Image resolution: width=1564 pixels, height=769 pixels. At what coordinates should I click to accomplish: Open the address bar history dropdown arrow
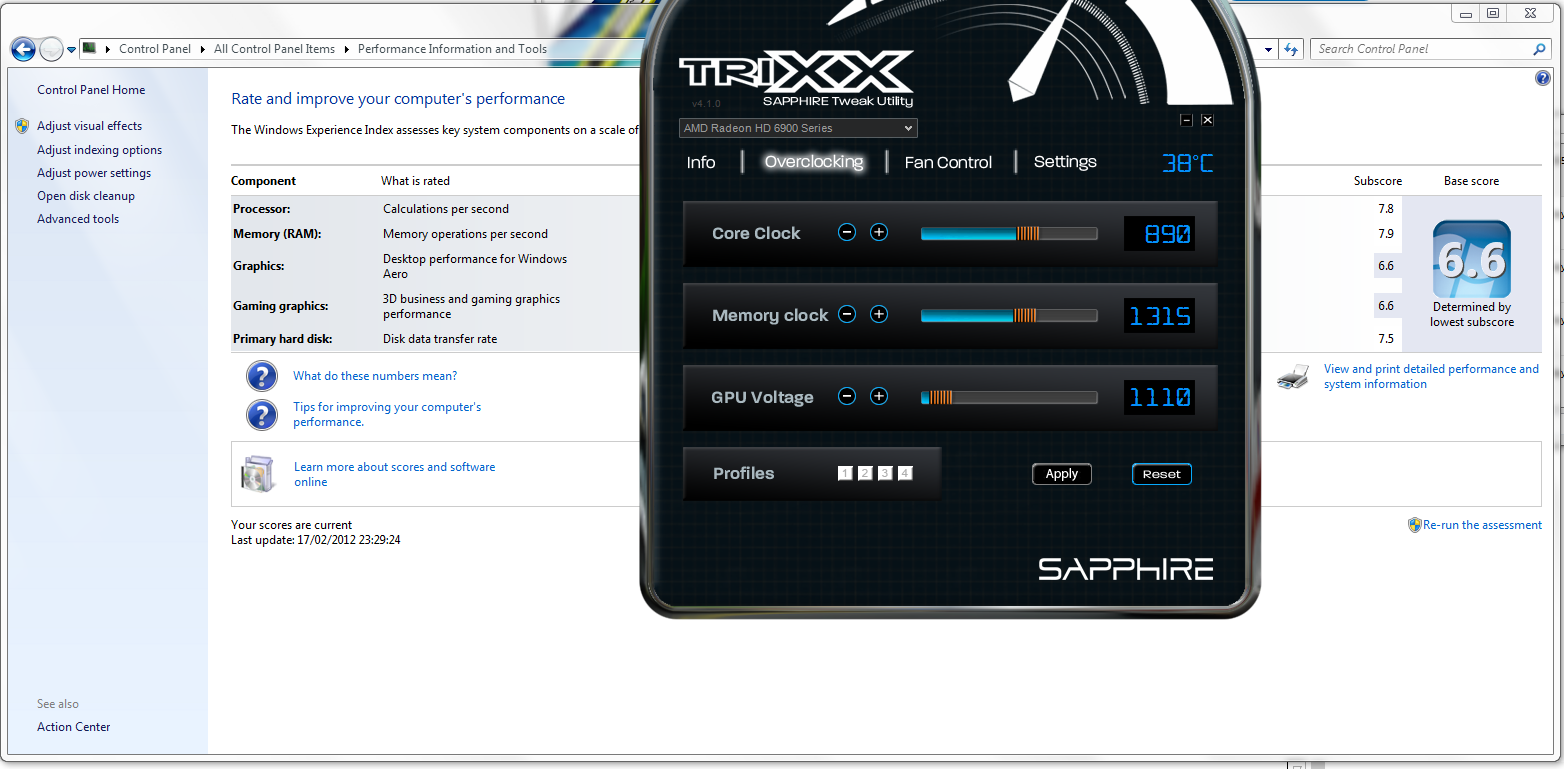click(1269, 49)
